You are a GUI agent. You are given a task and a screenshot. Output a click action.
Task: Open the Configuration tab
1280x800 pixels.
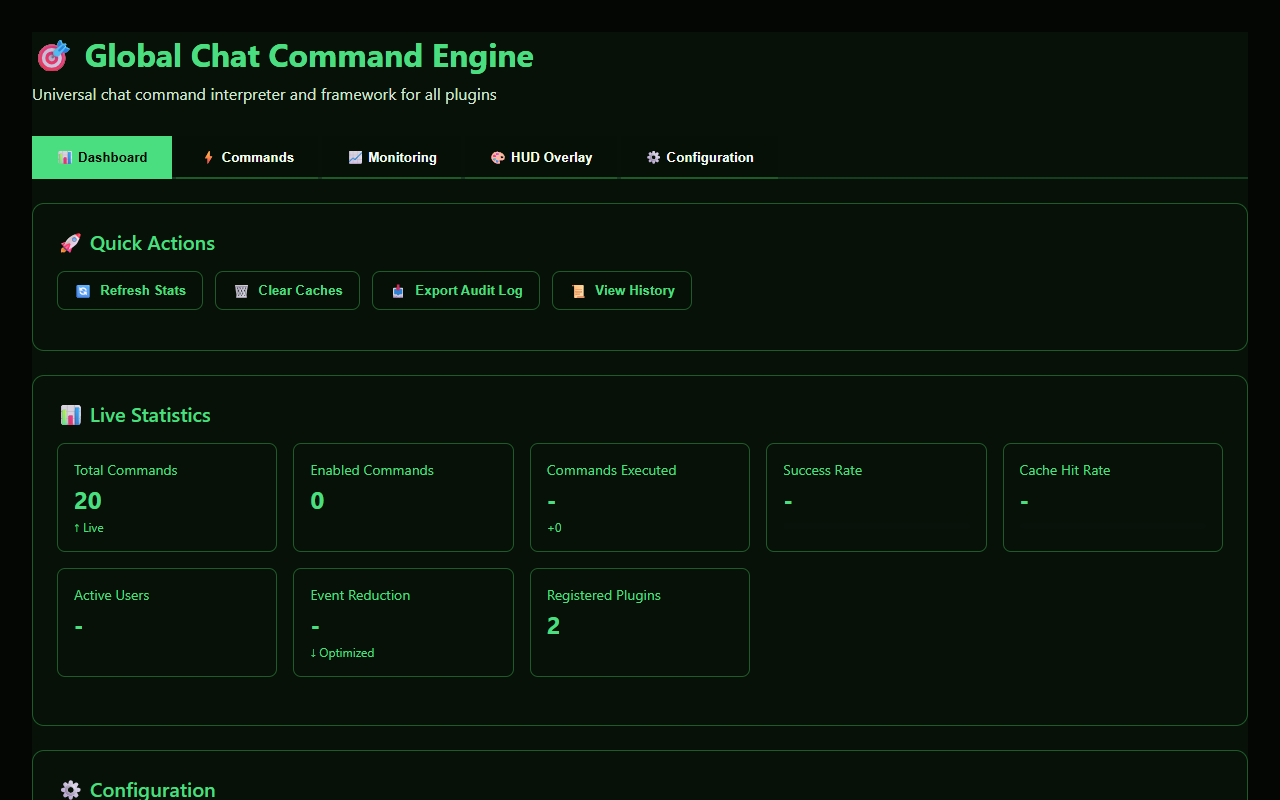(699, 157)
